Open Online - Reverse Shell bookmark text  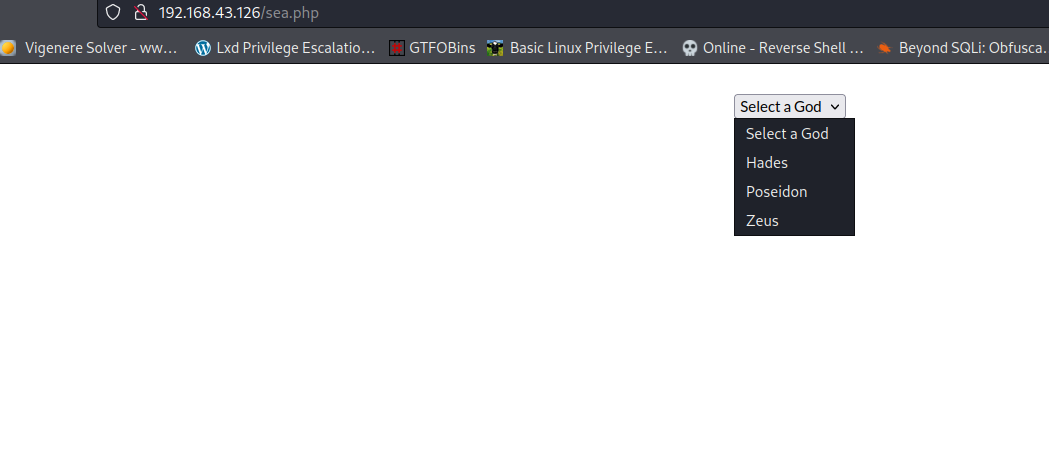coord(783,47)
